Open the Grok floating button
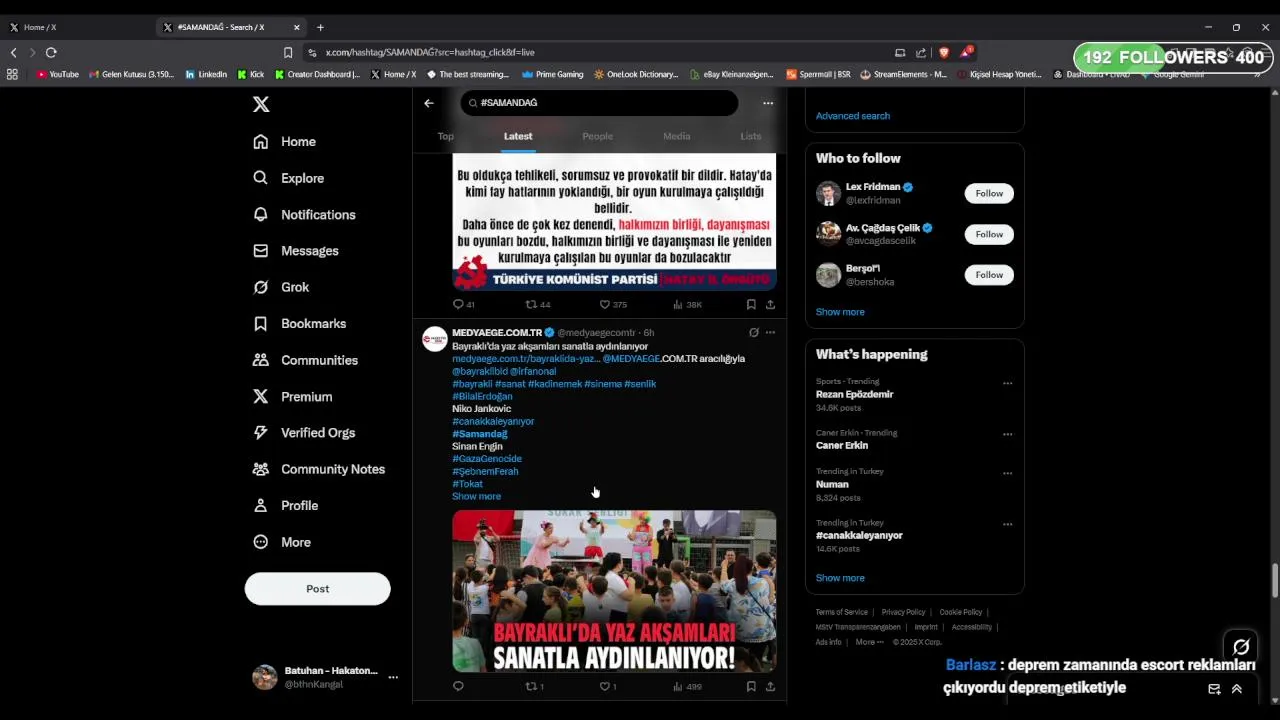 click(x=1241, y=647)
